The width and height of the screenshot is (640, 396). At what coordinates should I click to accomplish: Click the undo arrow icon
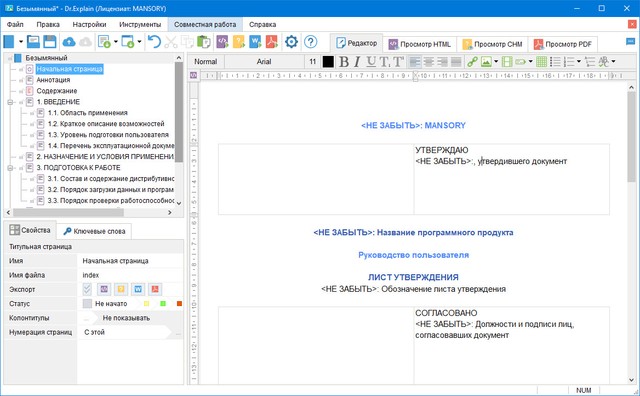coord(154,42)
